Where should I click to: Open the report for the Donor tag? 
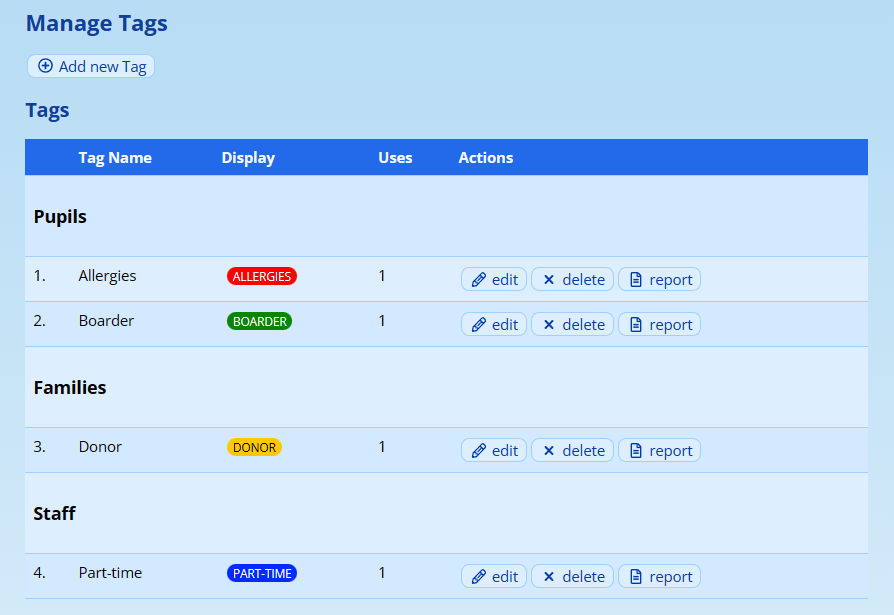tap(659, 451)
